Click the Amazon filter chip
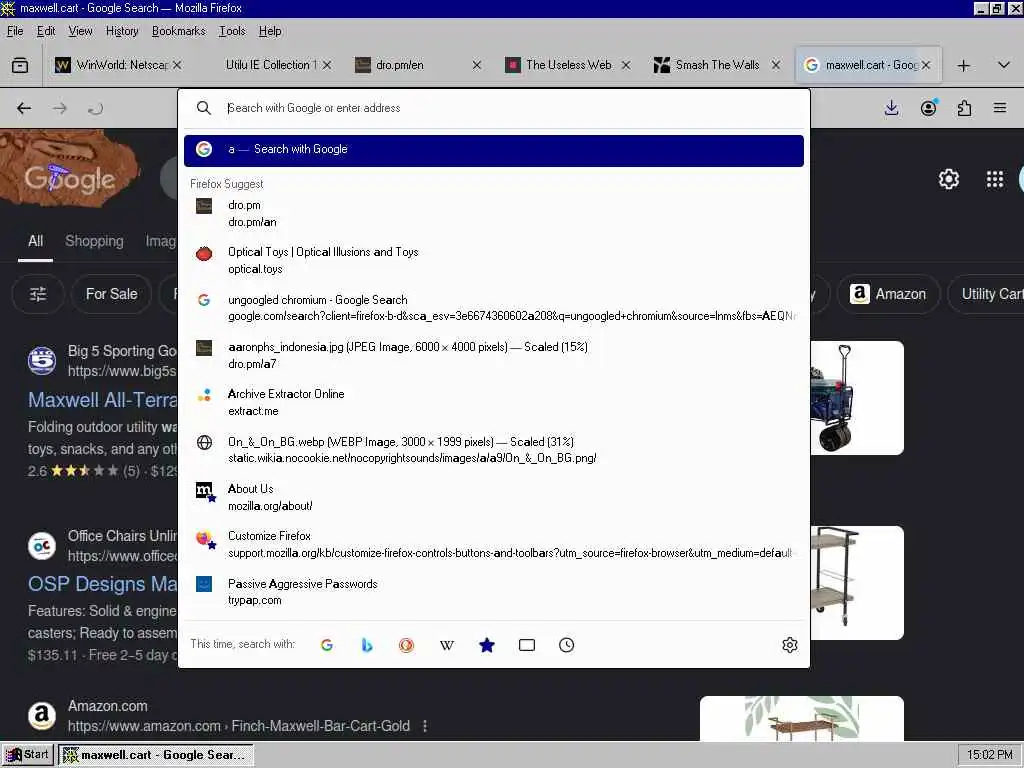The width and height of the screenshot is (1024, 768). pos(888,294)
